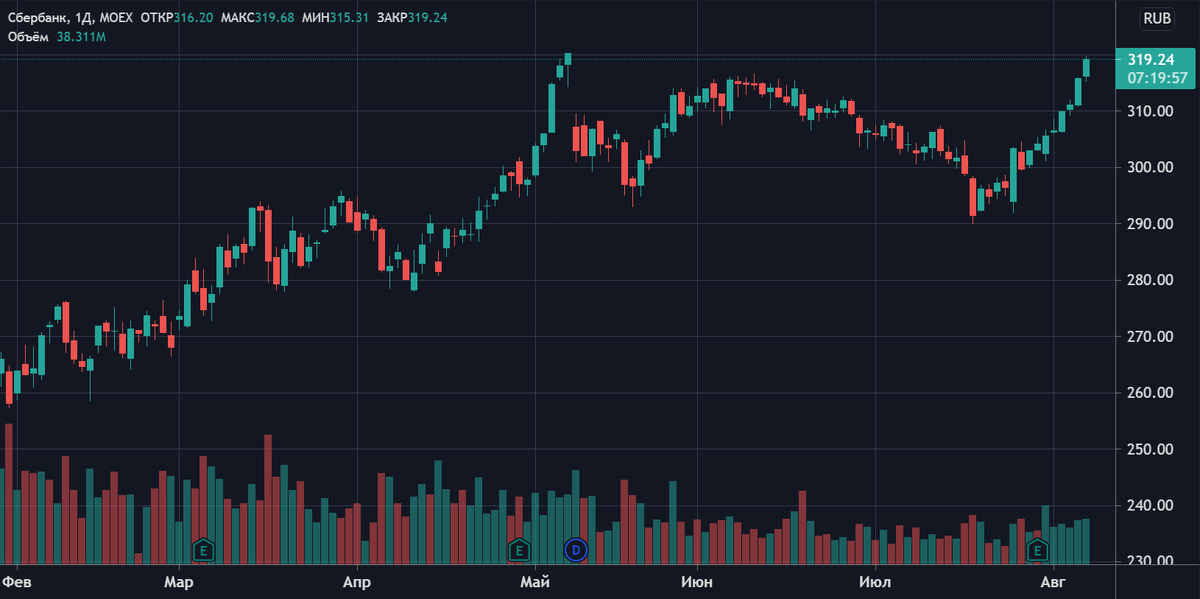Click the МАКС 319.68 high value
The width and height of the screenshot is (1200, 599).
click(x=256, y=18)
